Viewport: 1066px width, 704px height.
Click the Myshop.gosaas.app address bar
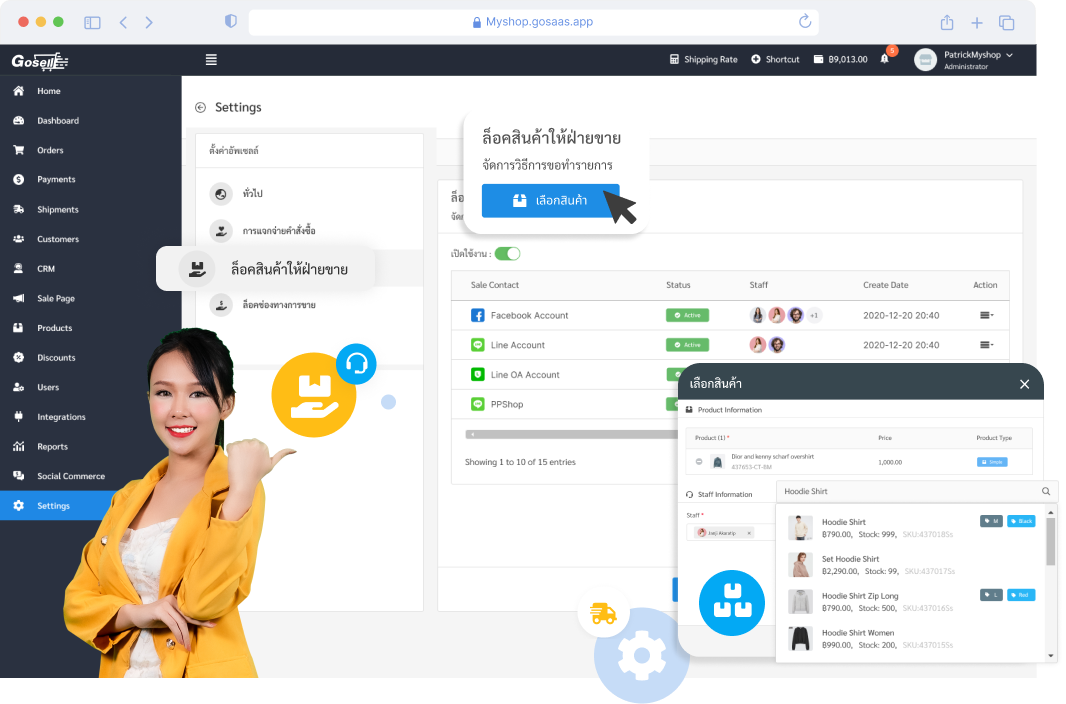click(x=533, y=22)
